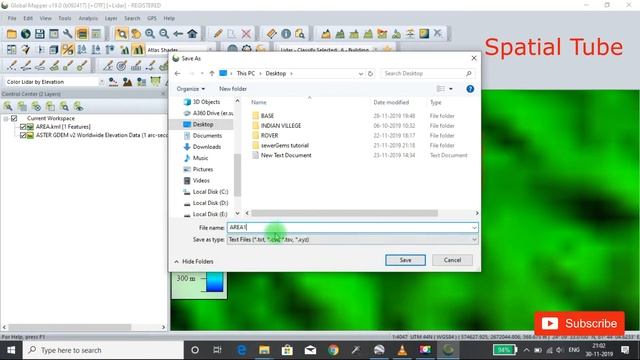
Task: Click the Save button
Action: [x=405, y=260]
